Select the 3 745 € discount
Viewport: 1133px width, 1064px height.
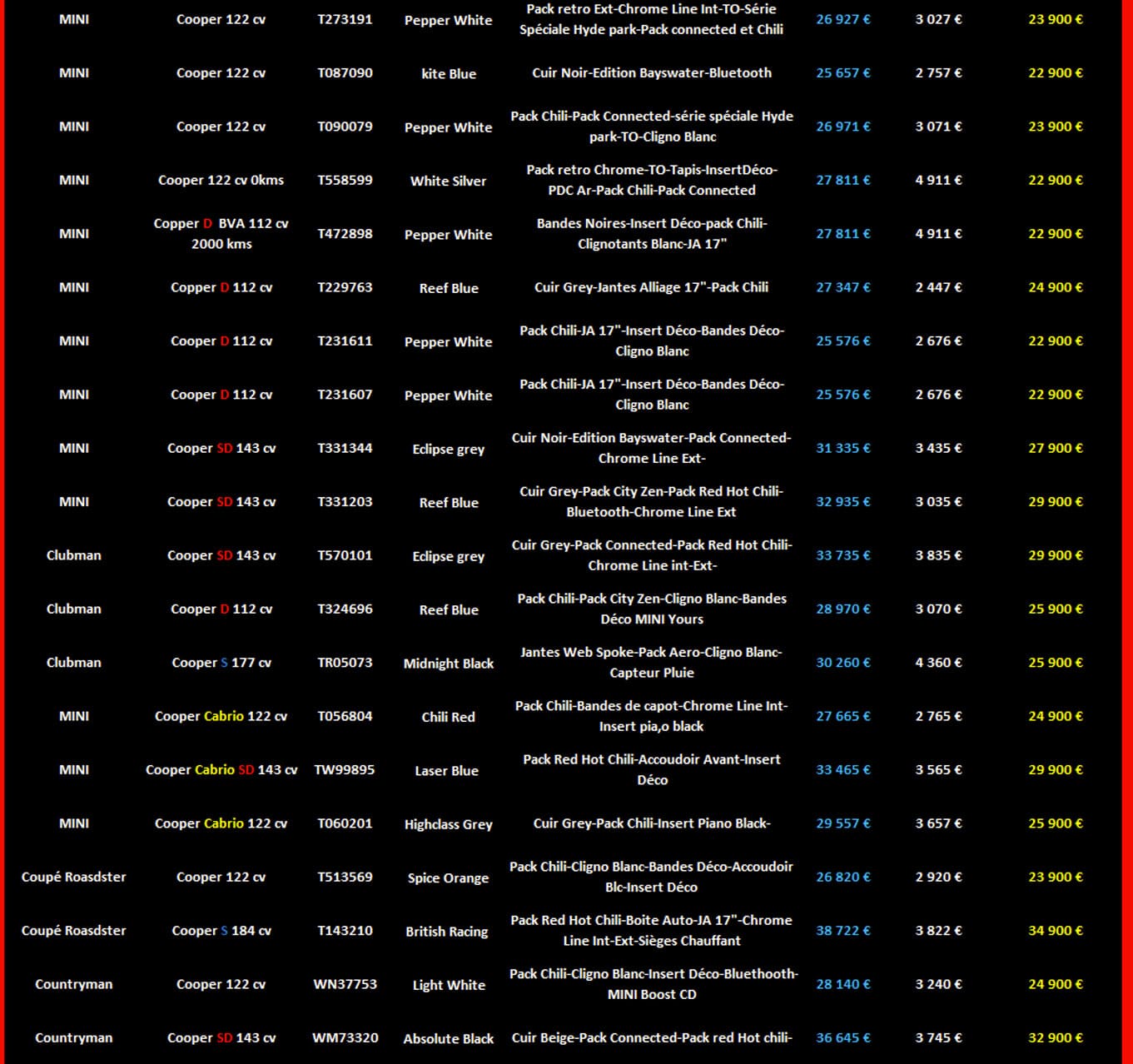[938, 1038]
